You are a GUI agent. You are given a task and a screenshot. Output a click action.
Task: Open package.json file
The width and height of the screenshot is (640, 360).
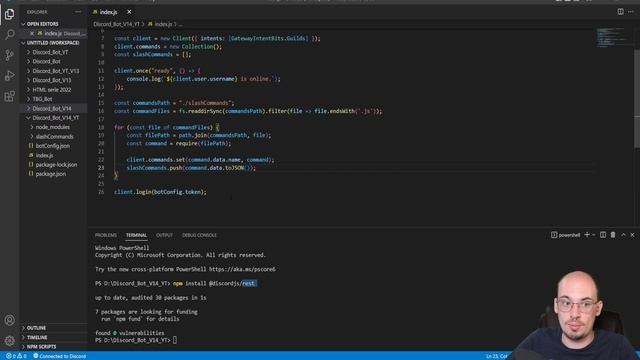[x=53, y=174]
